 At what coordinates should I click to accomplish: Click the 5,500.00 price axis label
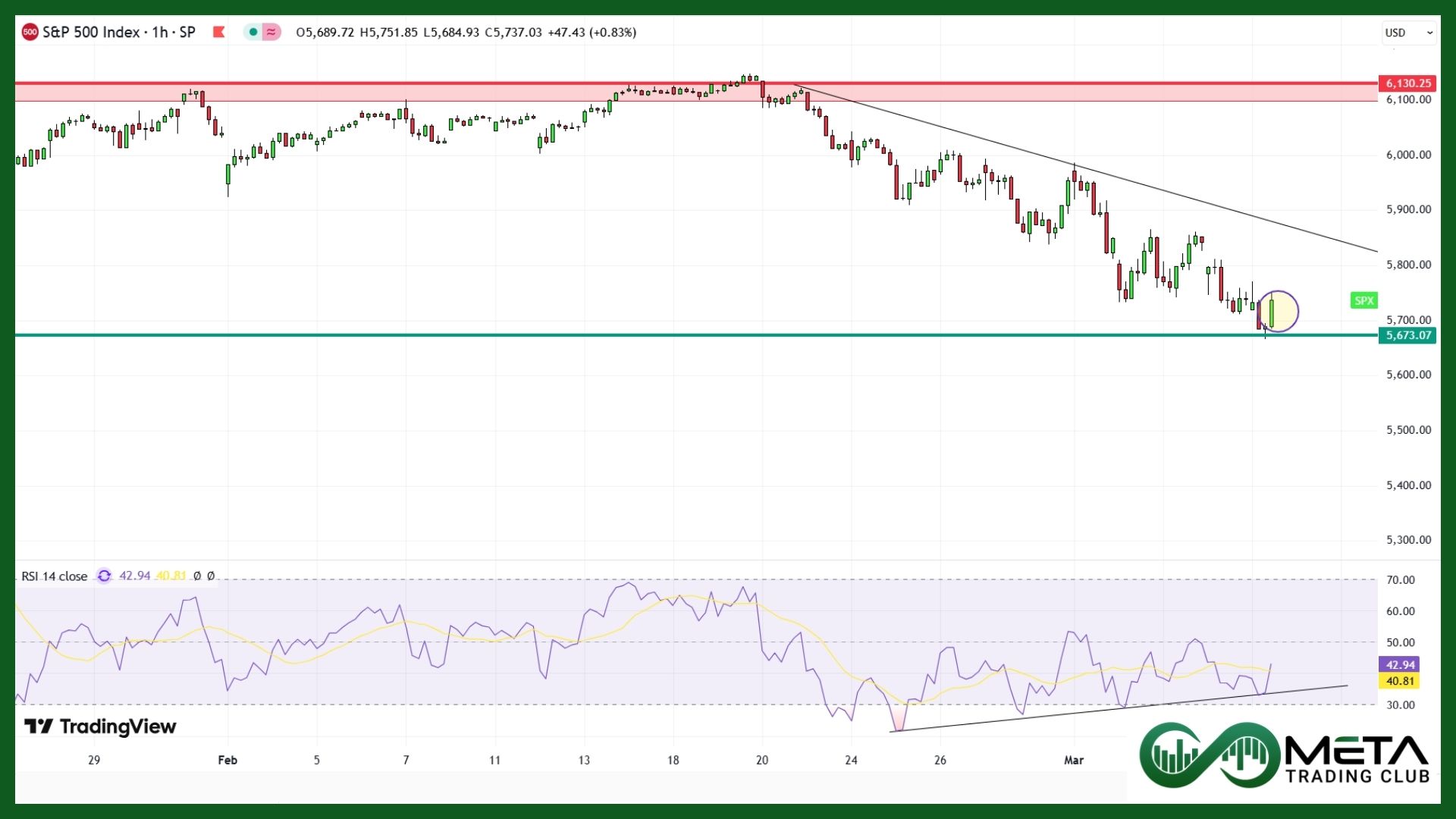[1408, 430]
